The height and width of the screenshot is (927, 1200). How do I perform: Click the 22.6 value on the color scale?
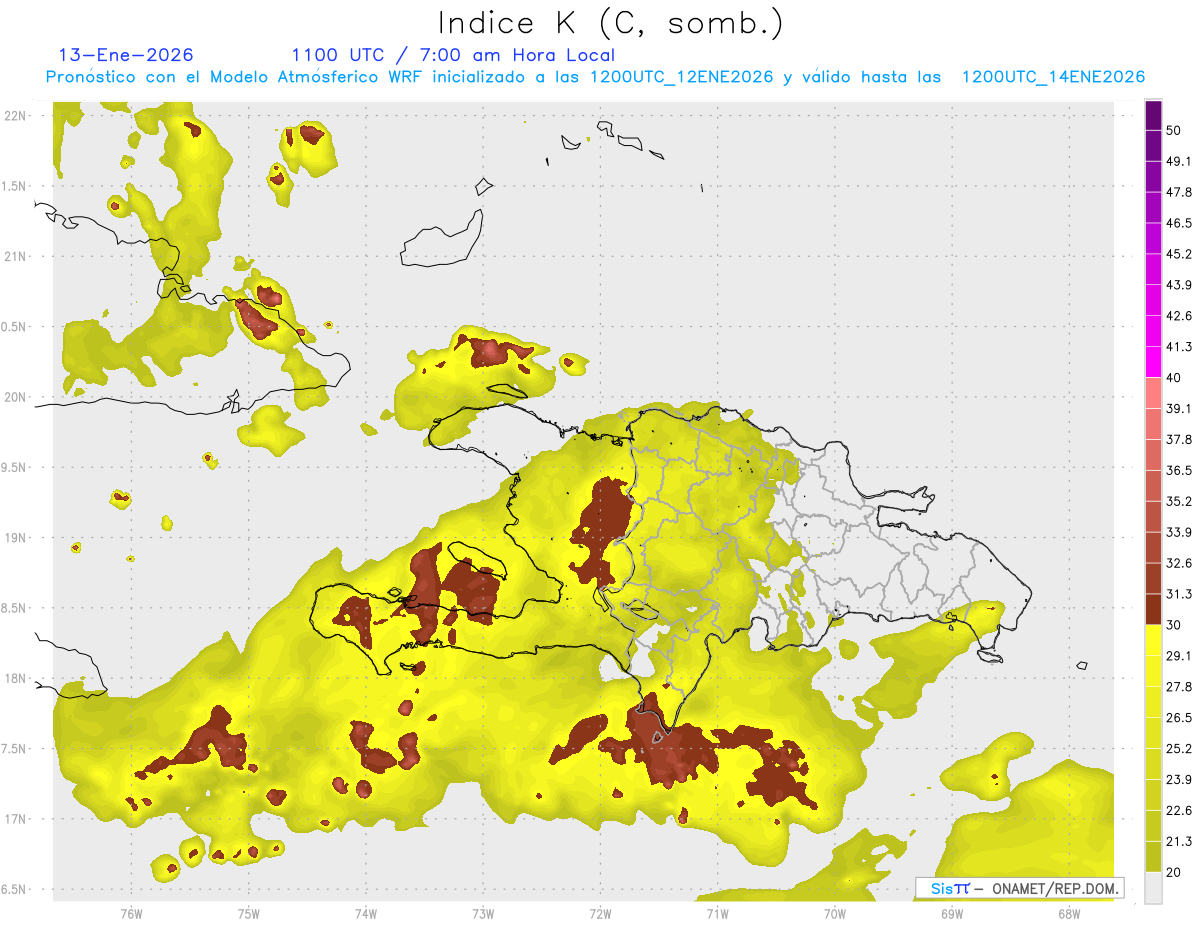[x=1179, y=811]
